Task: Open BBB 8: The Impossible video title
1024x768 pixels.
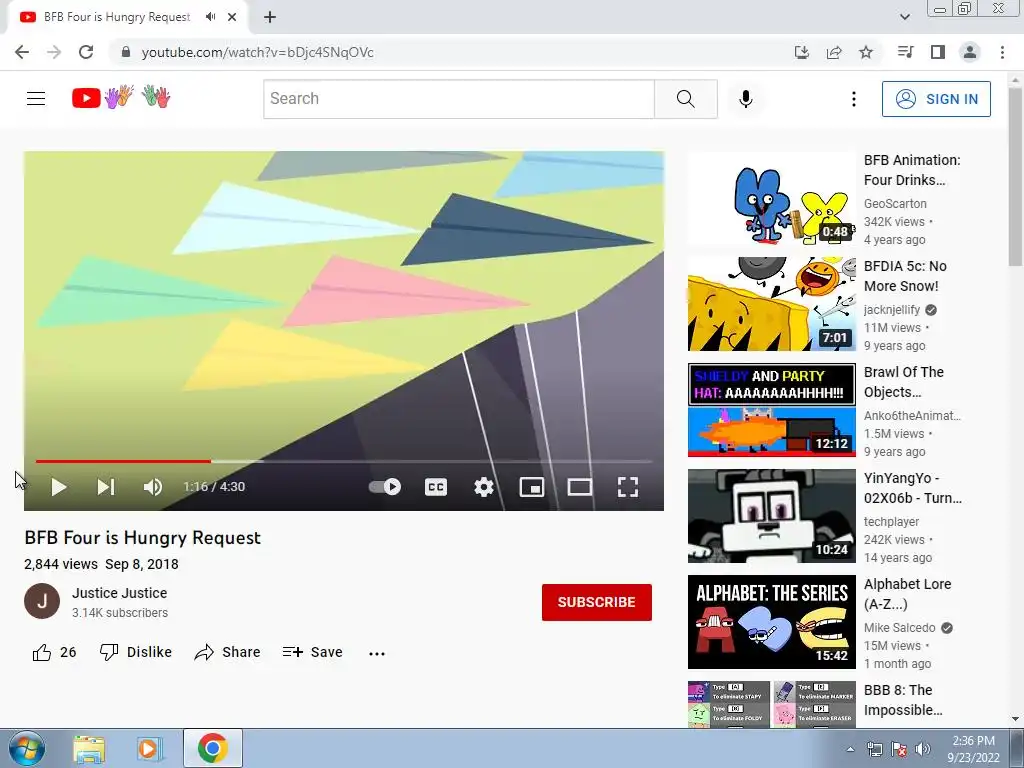Action: click(x=903, y=700)
